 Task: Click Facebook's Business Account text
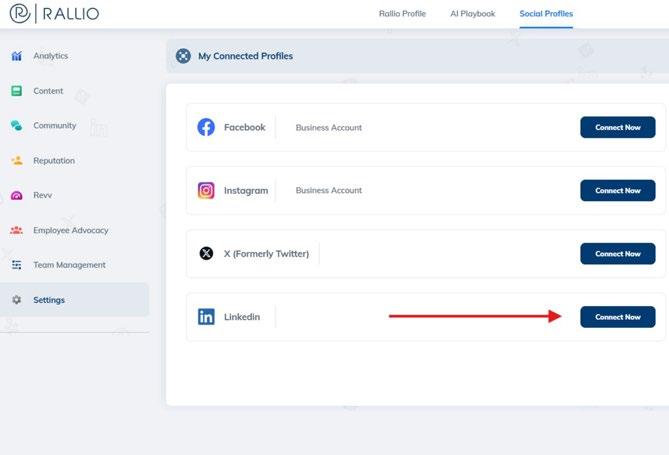click(x=329, y=128)
